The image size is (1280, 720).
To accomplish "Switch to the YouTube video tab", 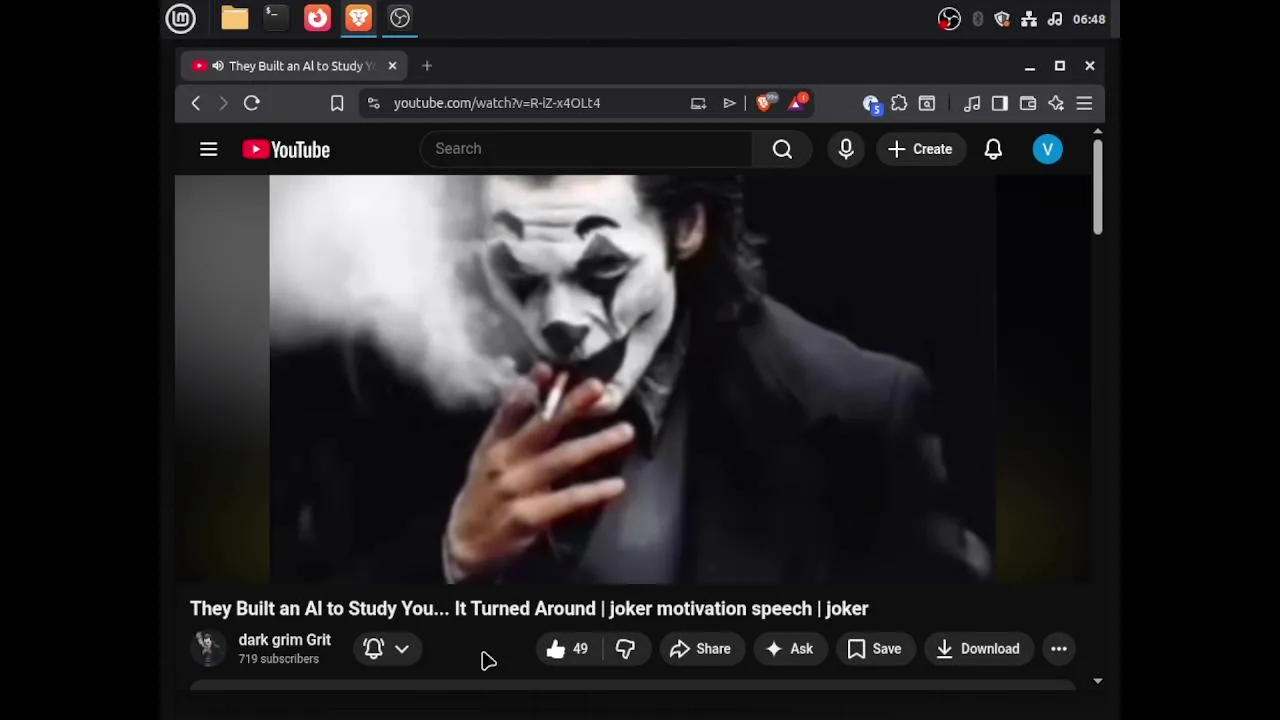I will tap(294, 66).
